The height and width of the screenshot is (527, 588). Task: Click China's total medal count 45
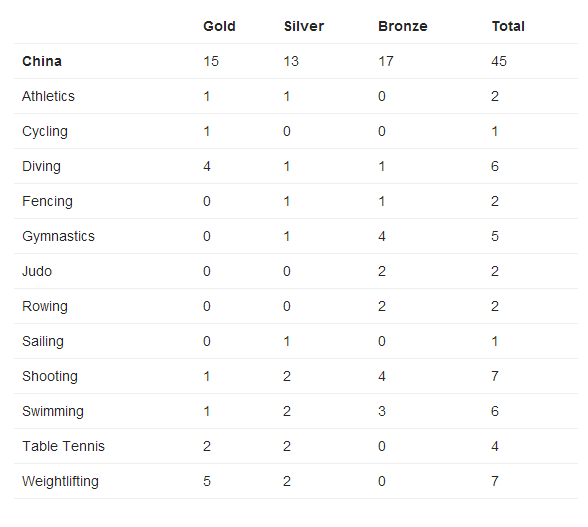(499, 61)
